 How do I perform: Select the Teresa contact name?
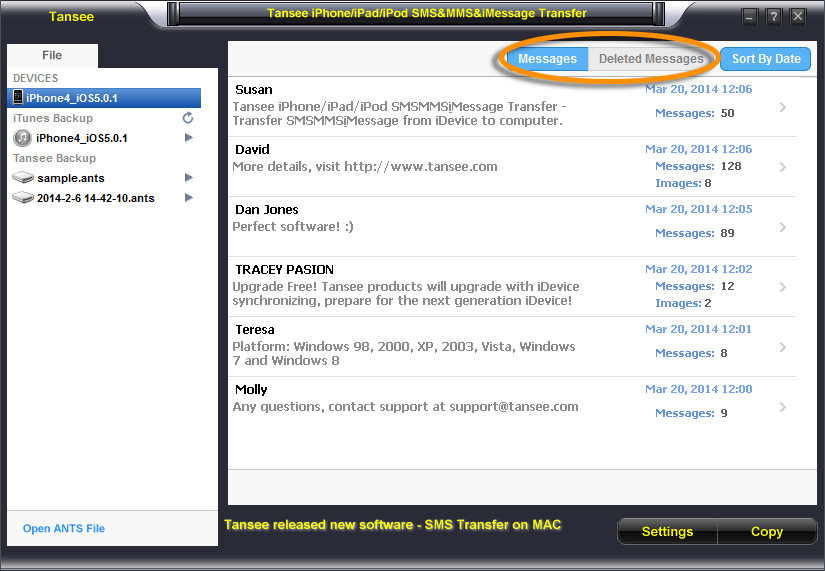[255, 329]
